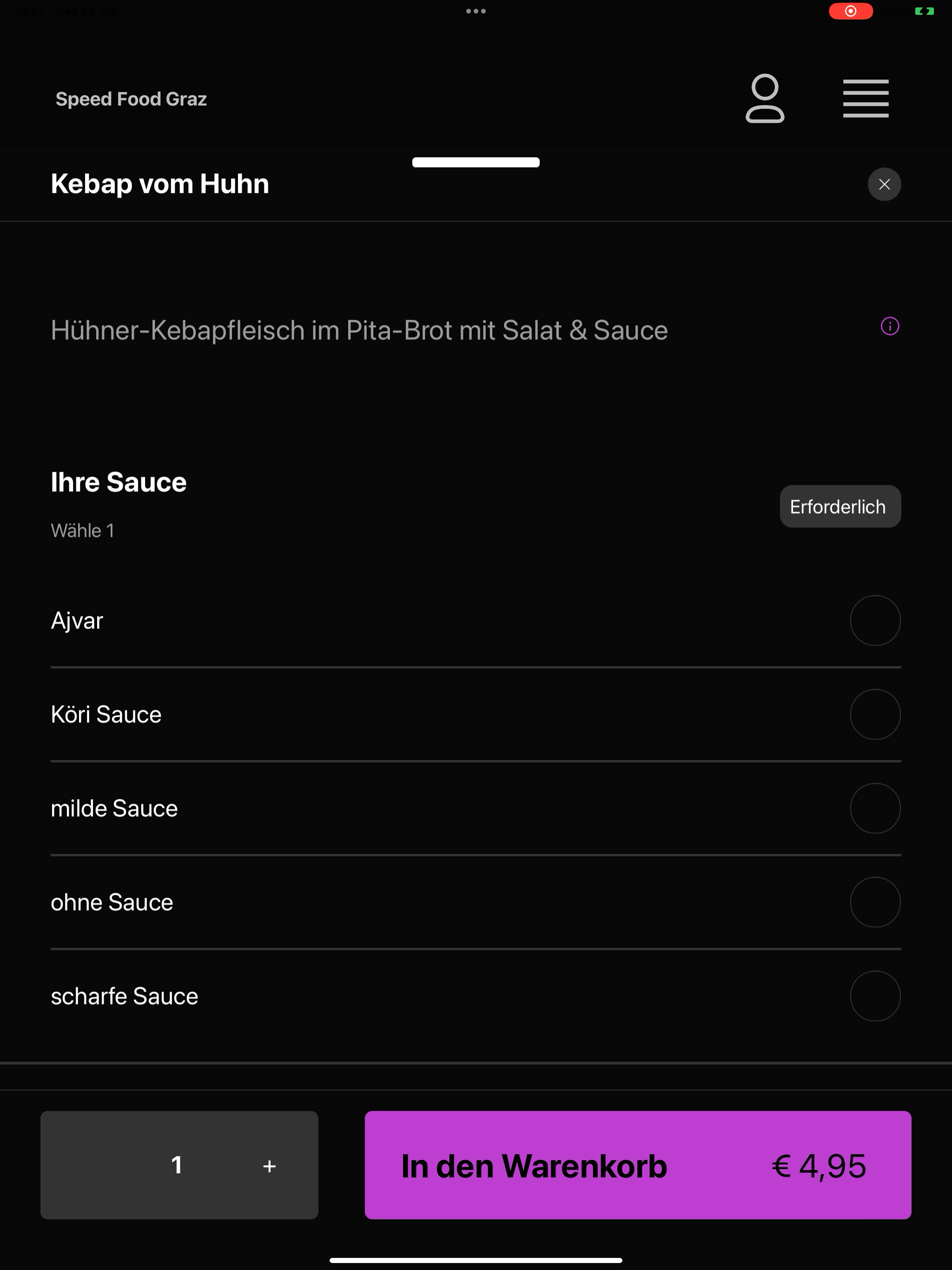Tap the Speed Food Graz title
This screenshot has width=952, height=1270.
click(131, 99)
